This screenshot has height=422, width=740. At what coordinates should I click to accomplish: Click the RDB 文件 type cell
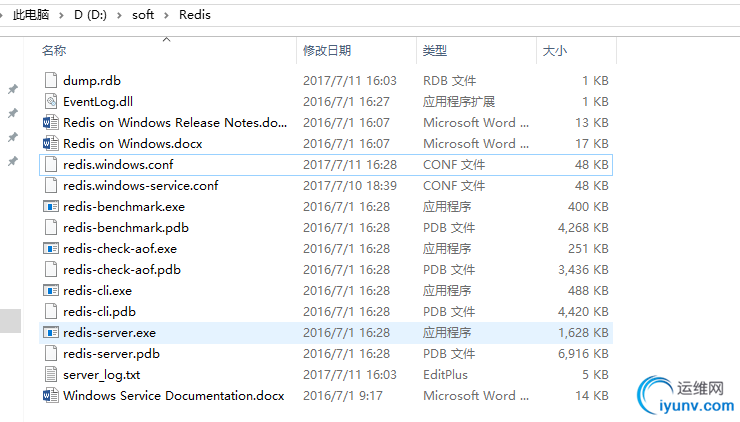449,81
